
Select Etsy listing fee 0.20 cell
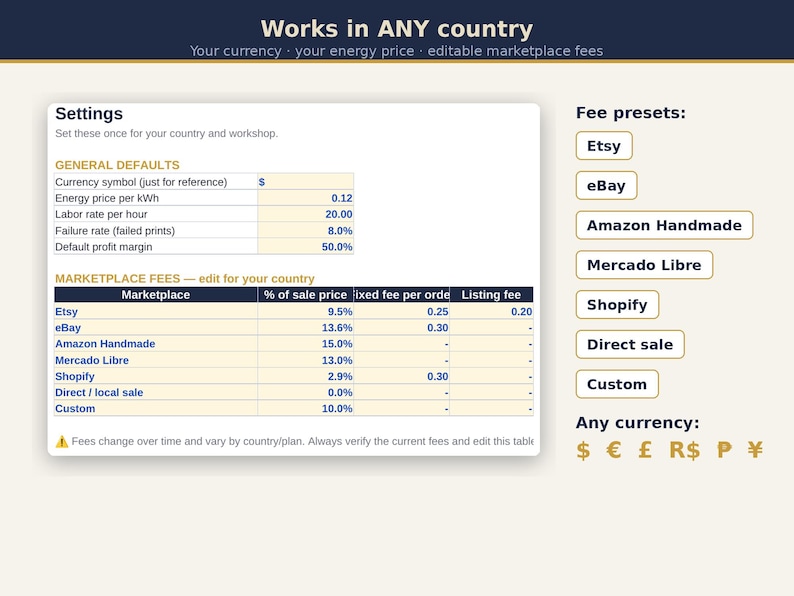coord(491,311)
